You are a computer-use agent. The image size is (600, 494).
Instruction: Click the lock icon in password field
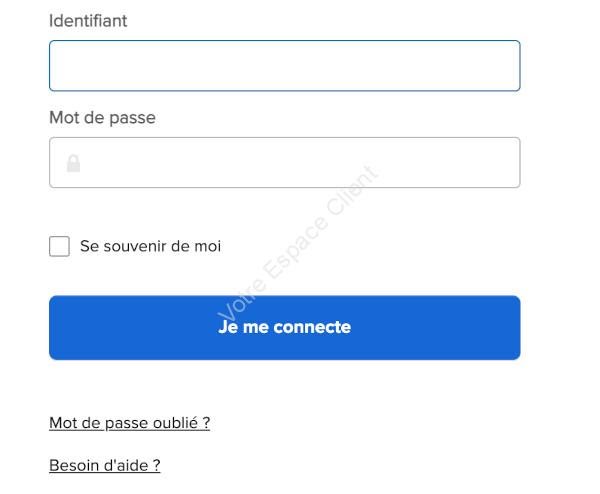[x=73, y=163]
